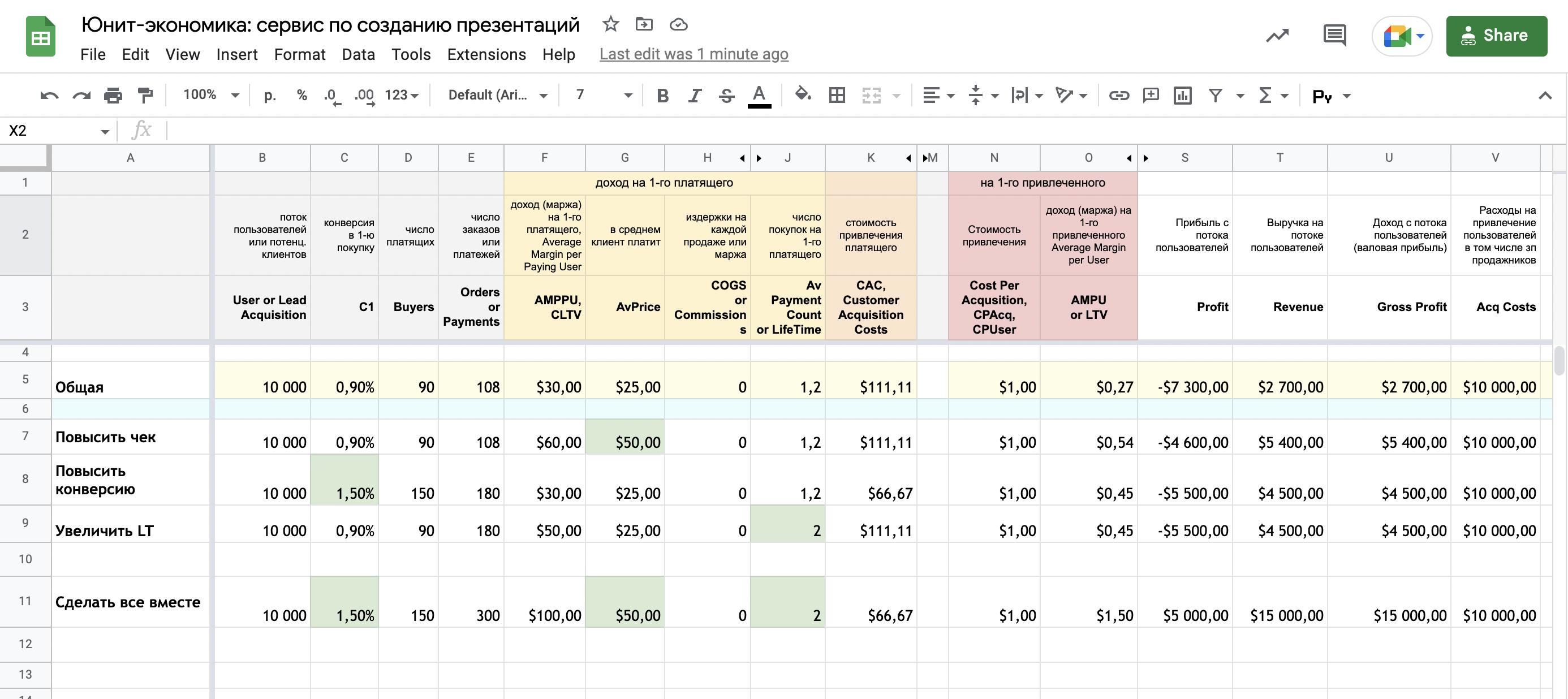Click the Undo arrow icon
1568x699 pixels.
[x=49, y=96]
